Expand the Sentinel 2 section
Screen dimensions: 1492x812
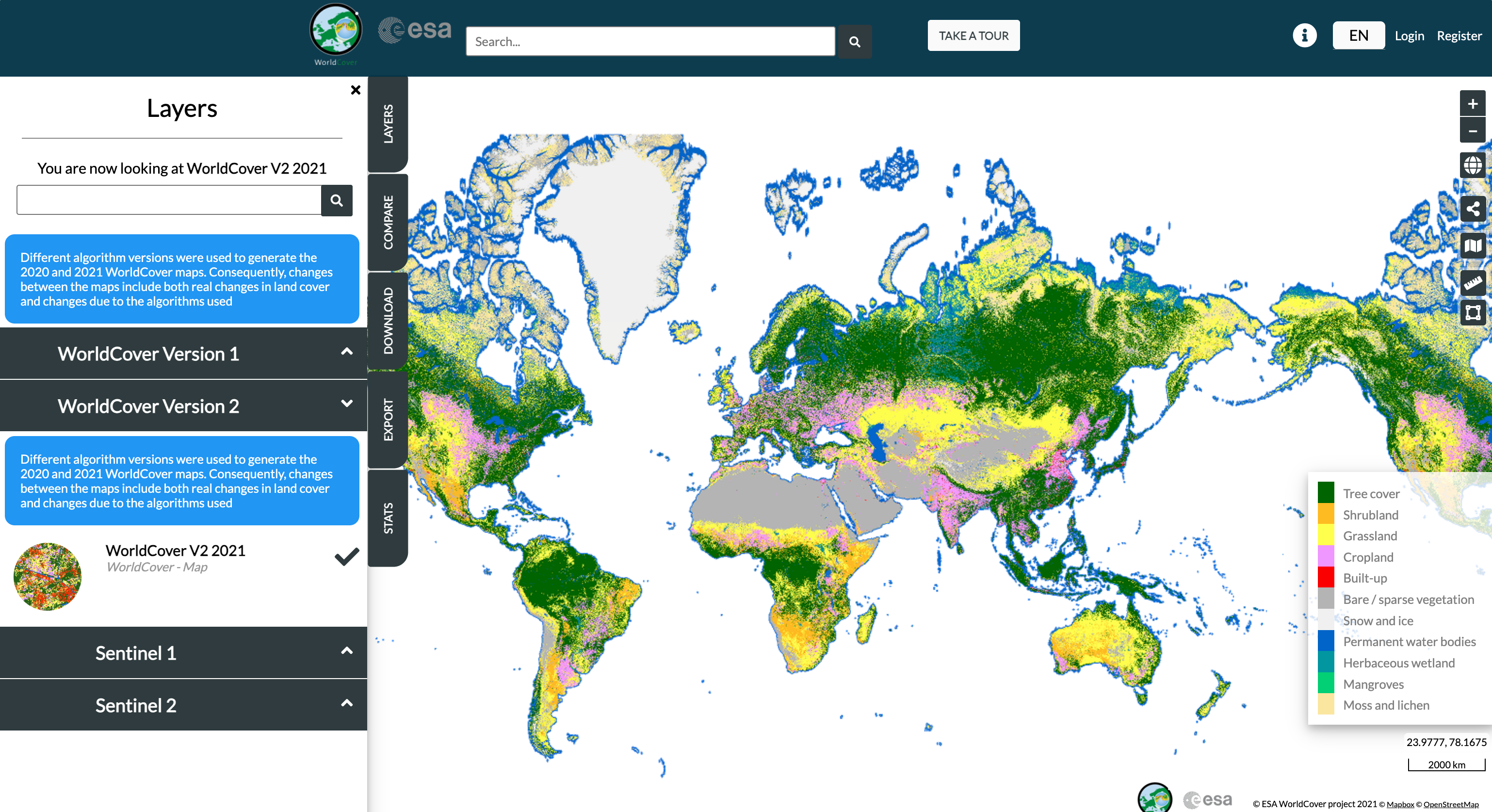[x=184, y=705]
